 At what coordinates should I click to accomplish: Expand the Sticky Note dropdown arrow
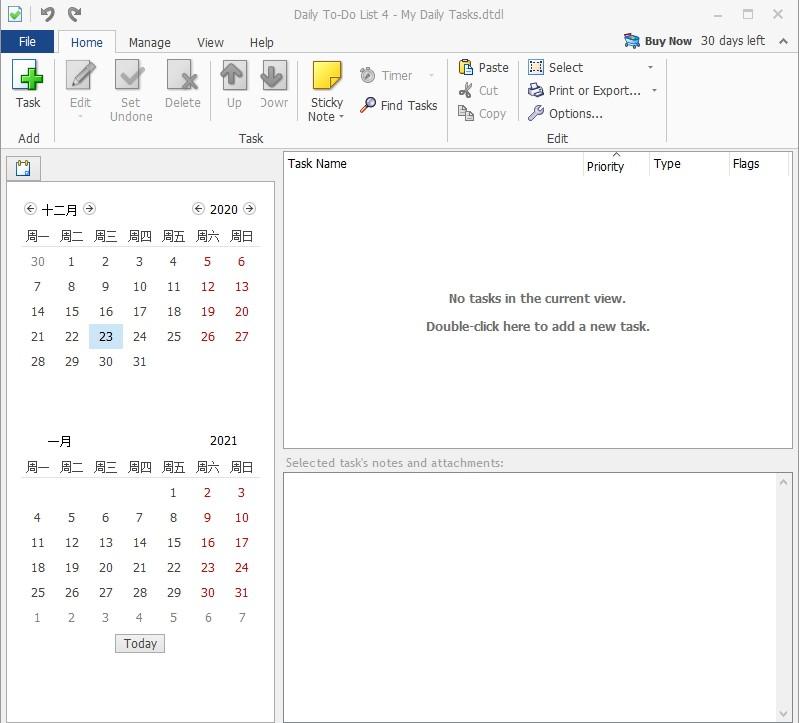tap(341, 117)
